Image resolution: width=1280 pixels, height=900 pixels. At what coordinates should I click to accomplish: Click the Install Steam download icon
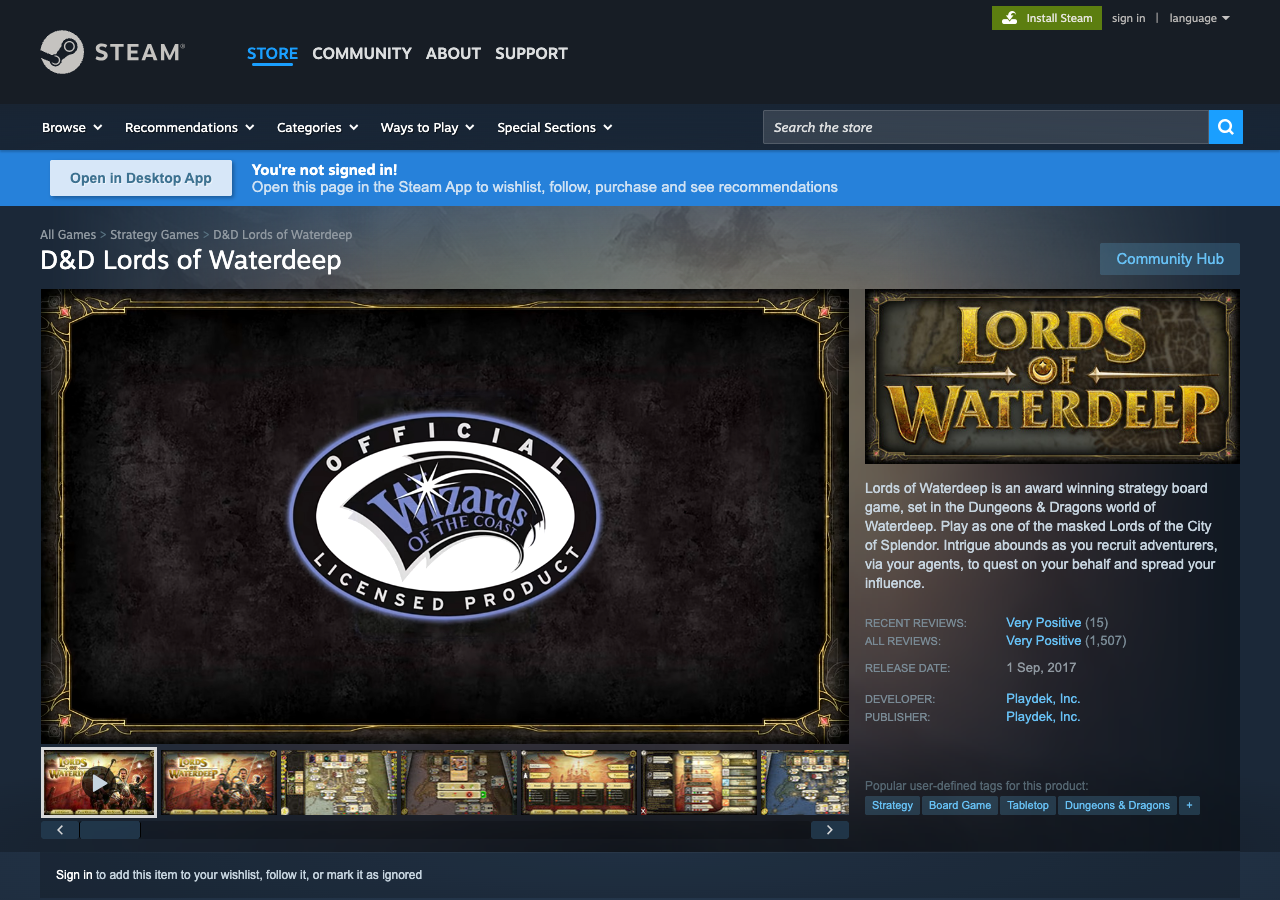[x=1012, y=17]
